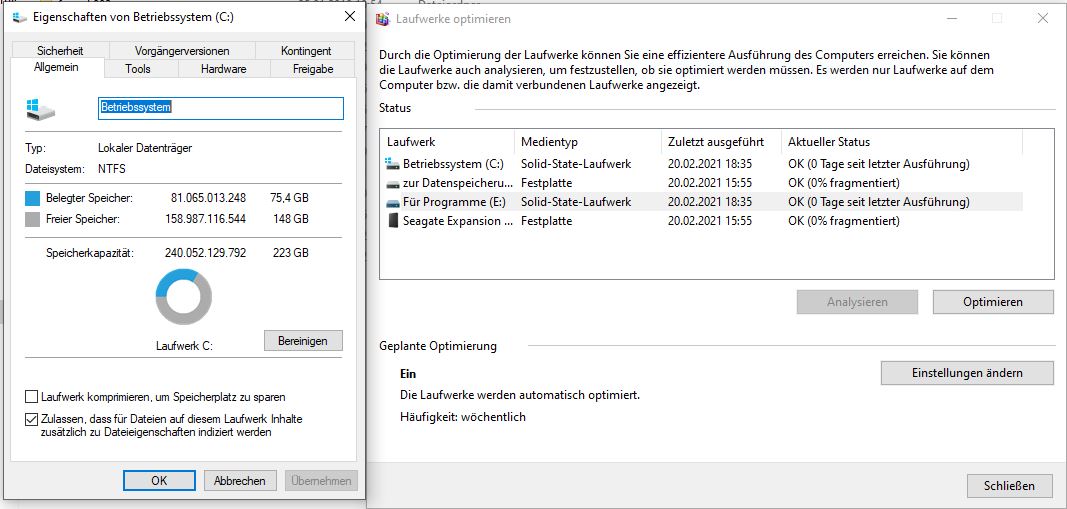Image resolution: width=1067 pixels, height=509 pixels.
Task: Confirm with the OK button
Action: pos(159,480)
